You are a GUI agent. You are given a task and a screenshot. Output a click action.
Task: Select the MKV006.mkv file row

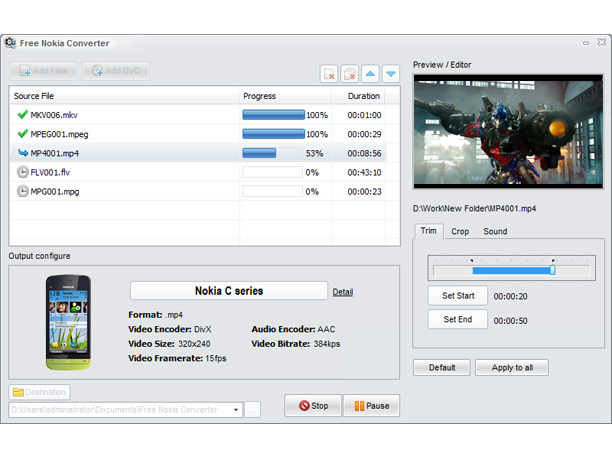point(198,115)
